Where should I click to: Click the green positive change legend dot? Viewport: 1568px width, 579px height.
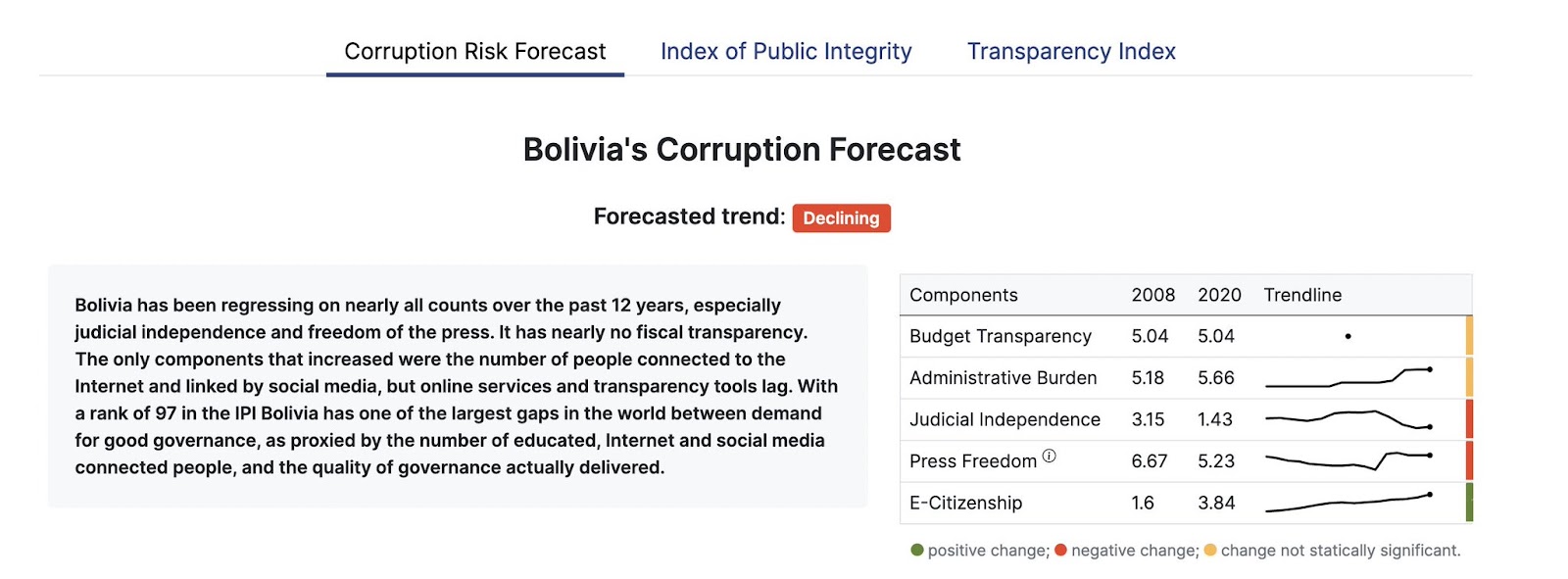(917, 550)
